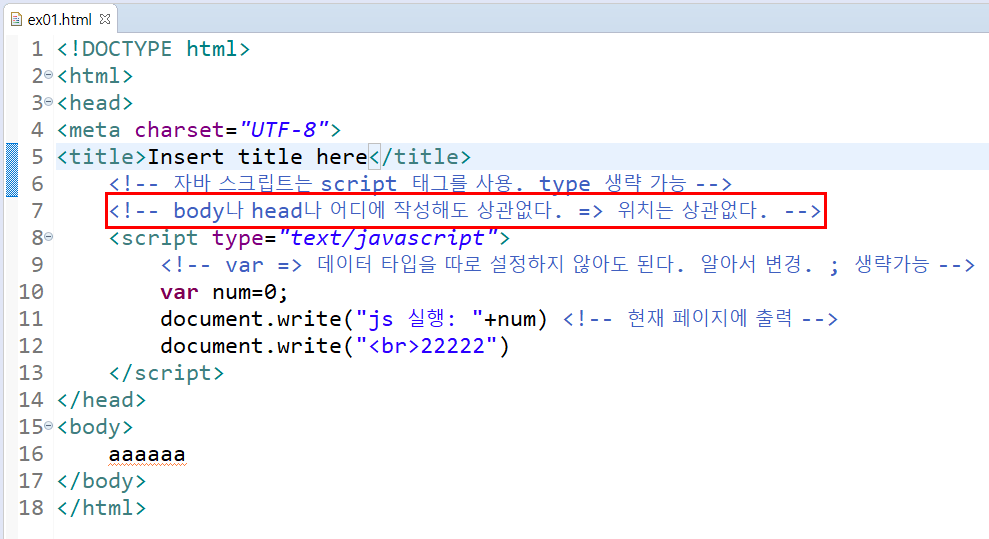The image size is (989, 539).
Task: Place cursor in <!DOCTYPE html> text
Action: click(153, 49)
